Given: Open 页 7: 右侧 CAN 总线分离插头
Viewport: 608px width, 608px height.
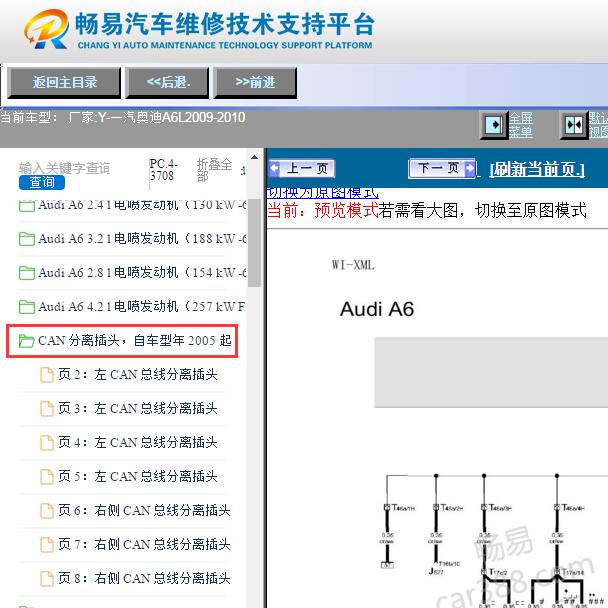Looking at the screenshot, I should point(144,544).
